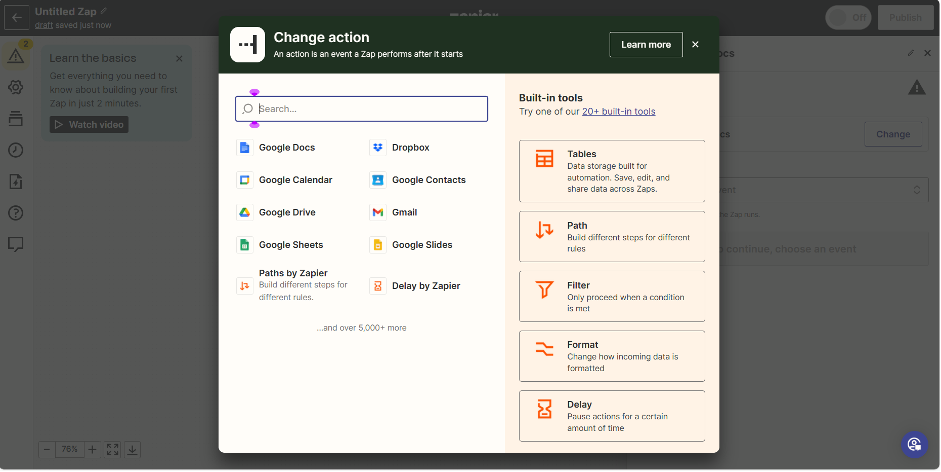The width and height of the screenshot is (941, 472).
Task: Open the Tables built-in tool
Action: coord(612,171)
